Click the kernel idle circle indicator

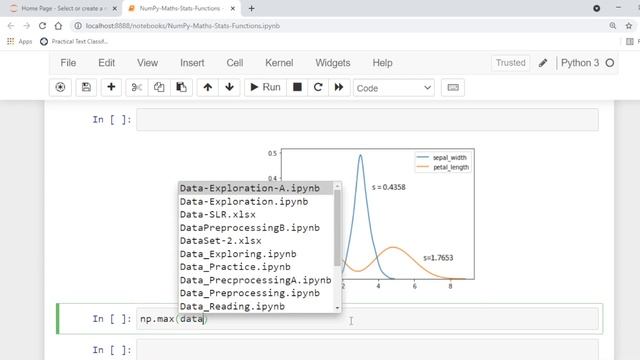click(610, 63)
